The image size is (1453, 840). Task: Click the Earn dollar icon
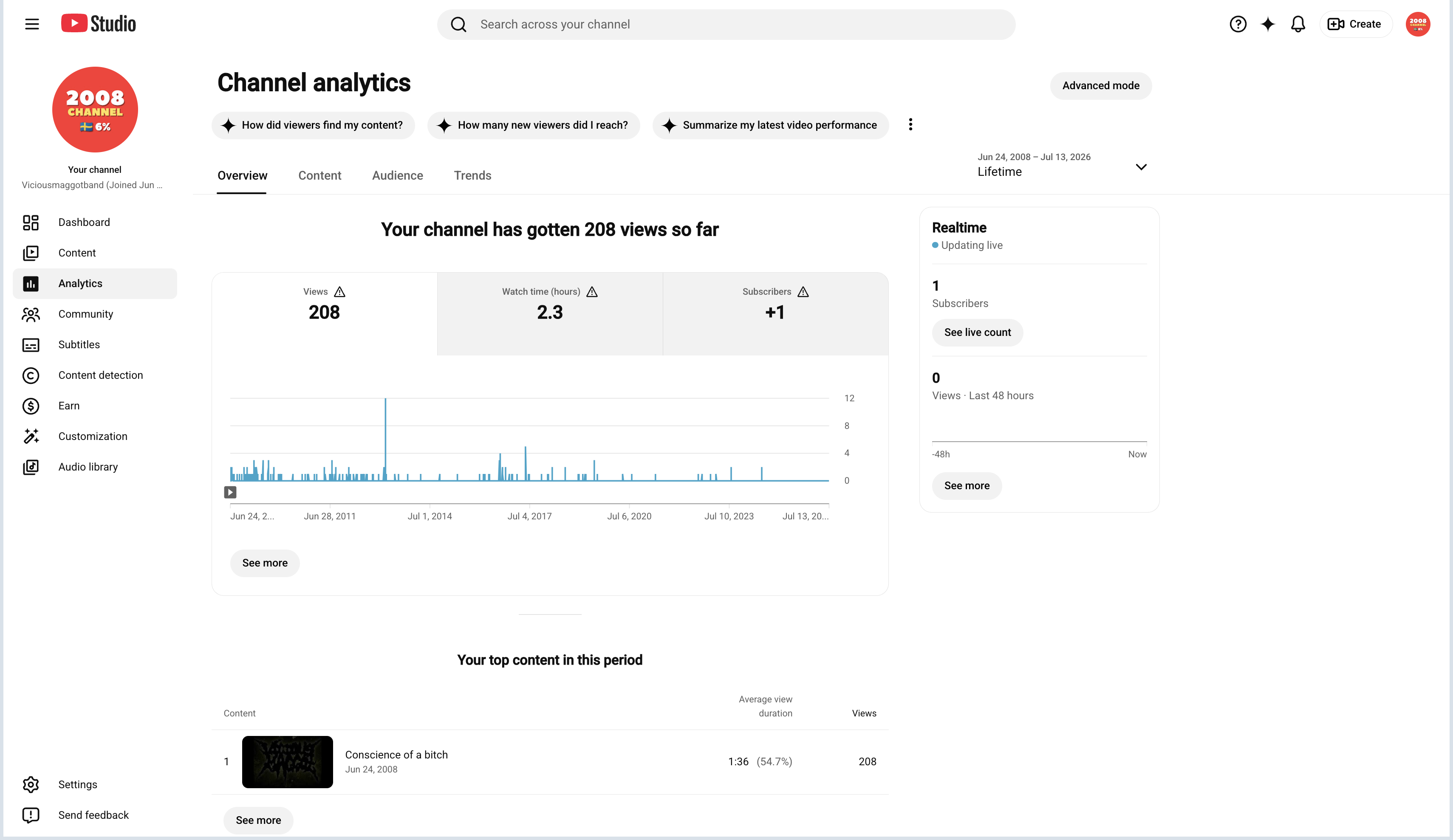coord(31,406)
